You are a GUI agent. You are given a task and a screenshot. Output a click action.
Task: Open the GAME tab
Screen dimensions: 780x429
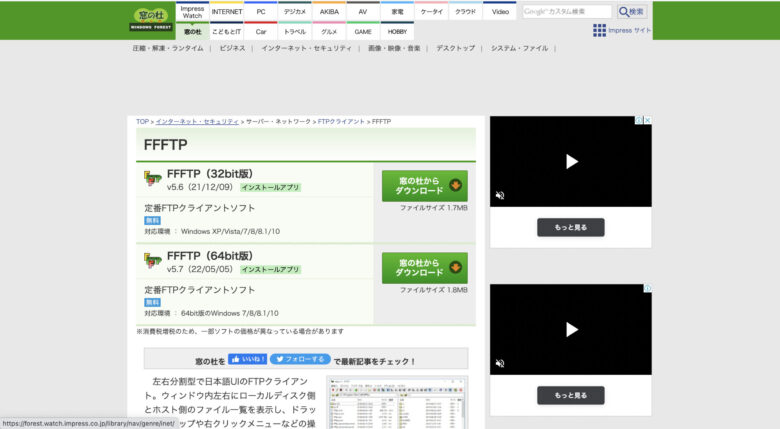click(363, 31)
